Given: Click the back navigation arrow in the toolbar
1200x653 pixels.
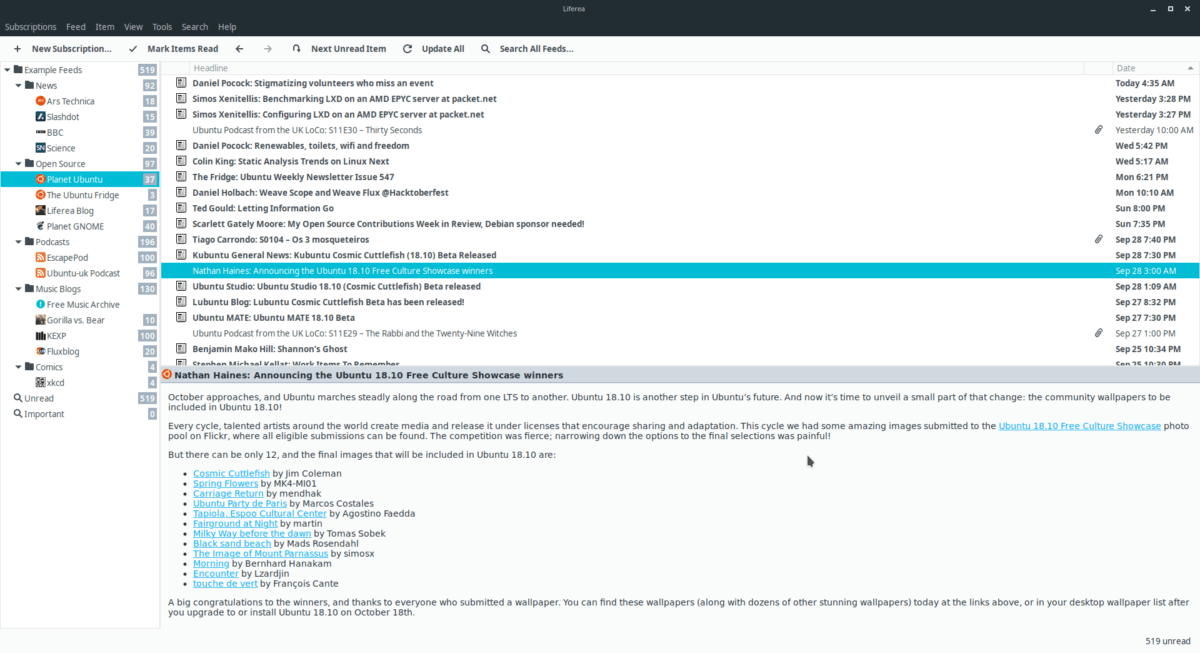Looking at the screenshot, I should (239, 48).
